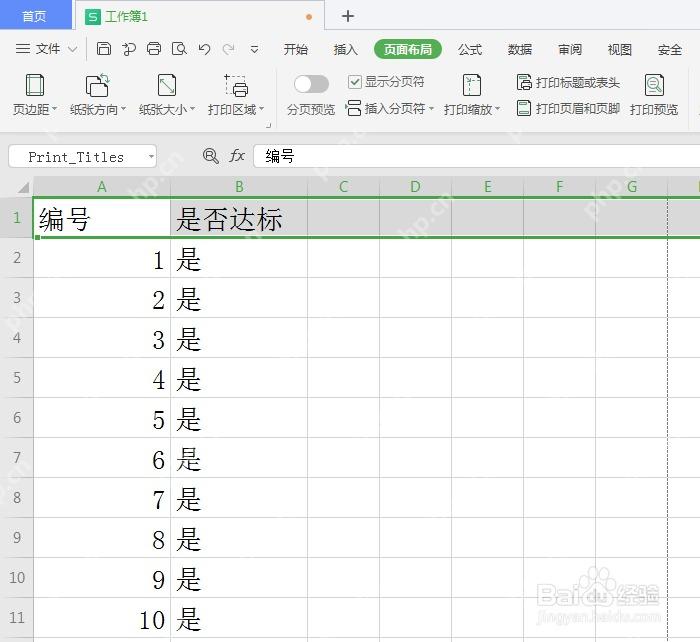The width and height of the screenshot is (700, 642).
Task: Click the Redo arrow icon
Action: (x=229, y=49)
